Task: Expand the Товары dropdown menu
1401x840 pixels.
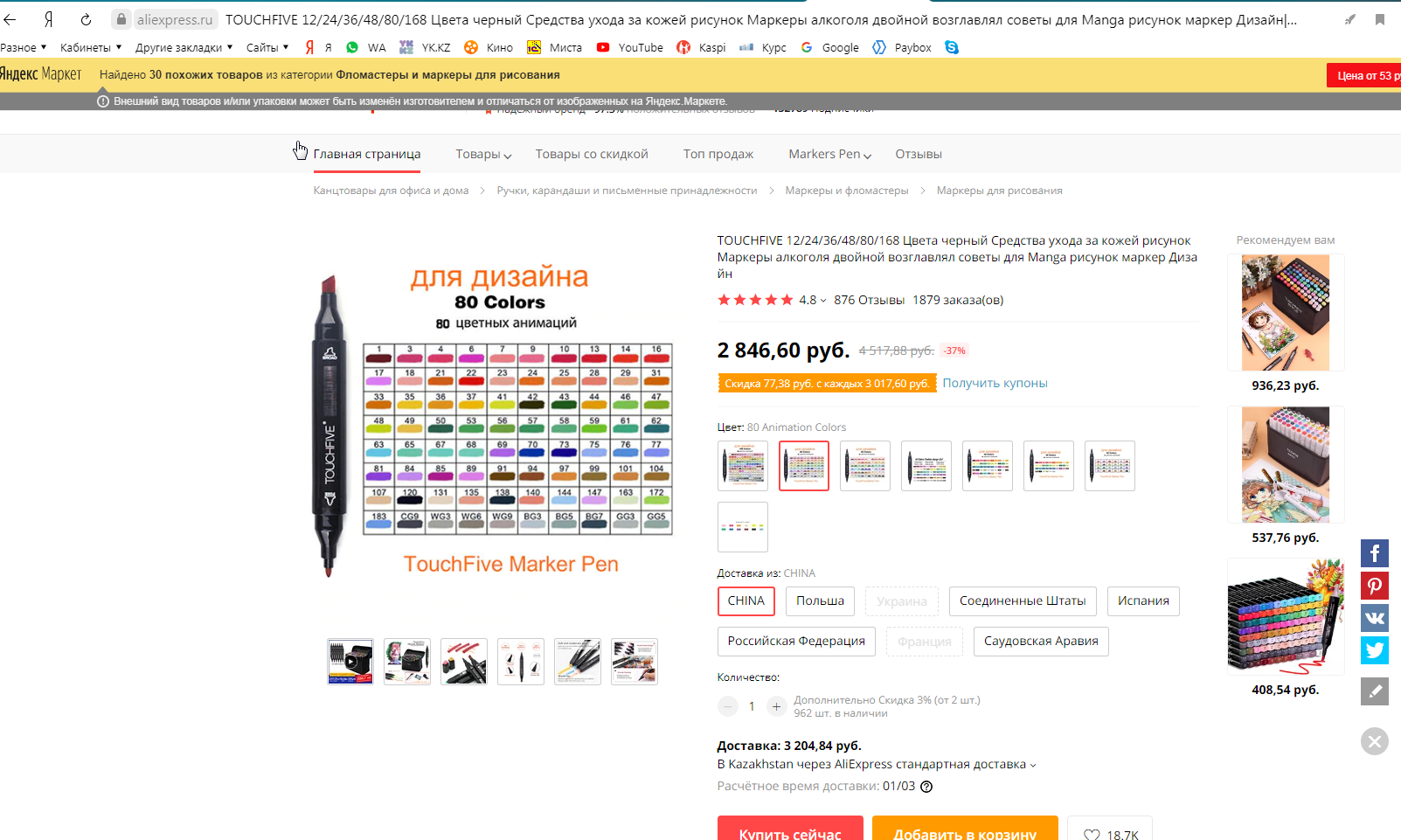Action: pos(483,154)
